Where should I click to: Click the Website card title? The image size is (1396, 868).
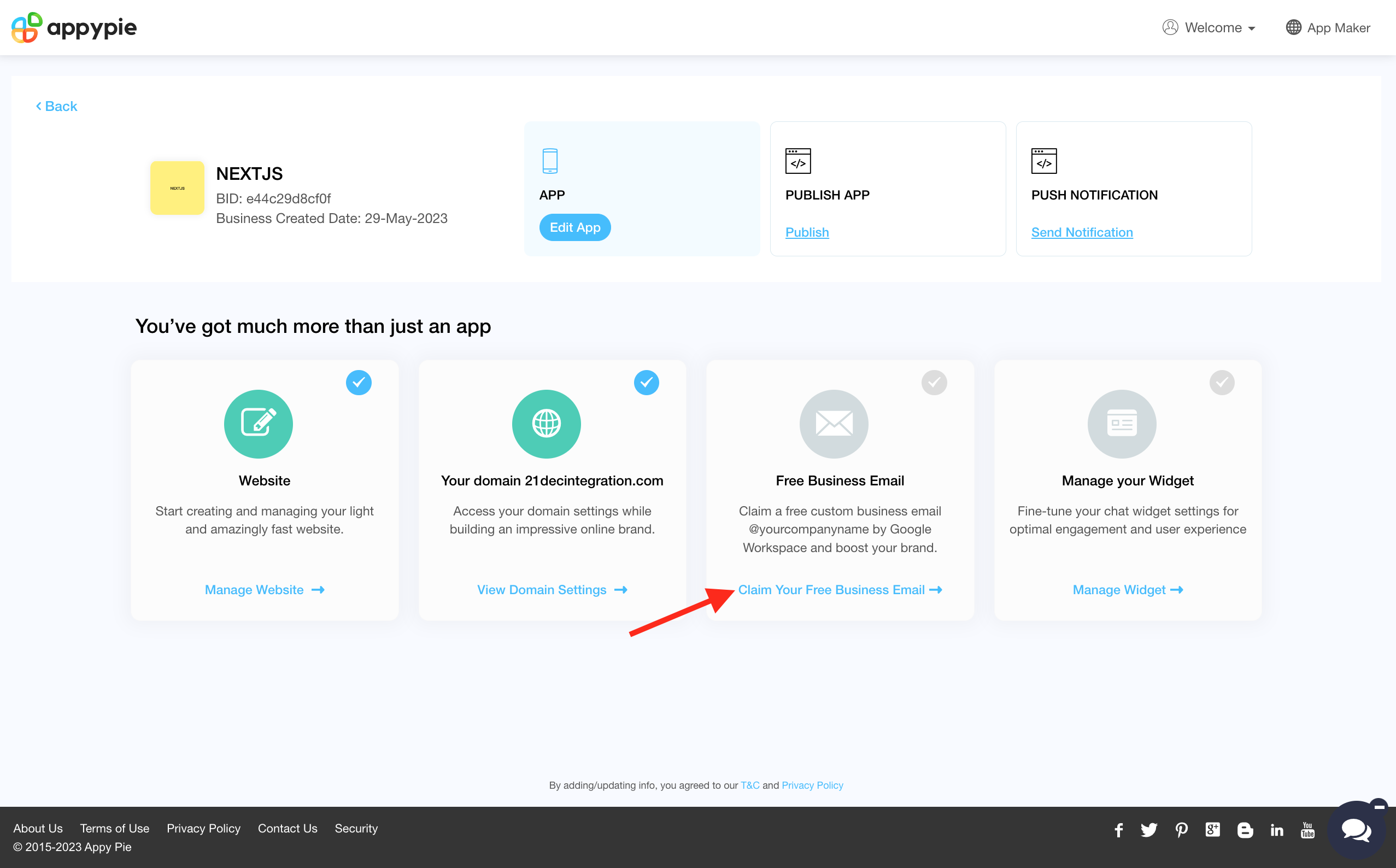click(x=265, y=481)
